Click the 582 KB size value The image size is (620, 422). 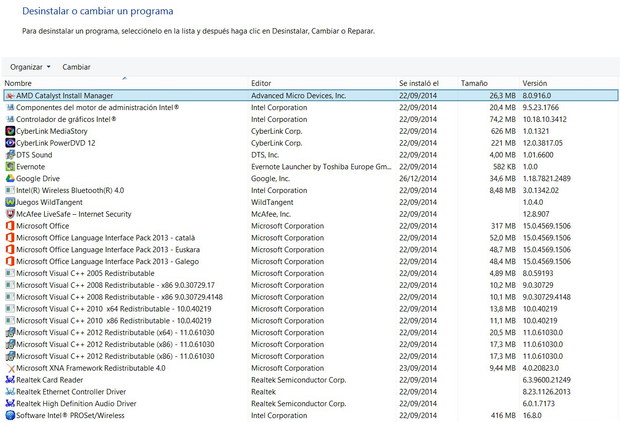(504, 167)
